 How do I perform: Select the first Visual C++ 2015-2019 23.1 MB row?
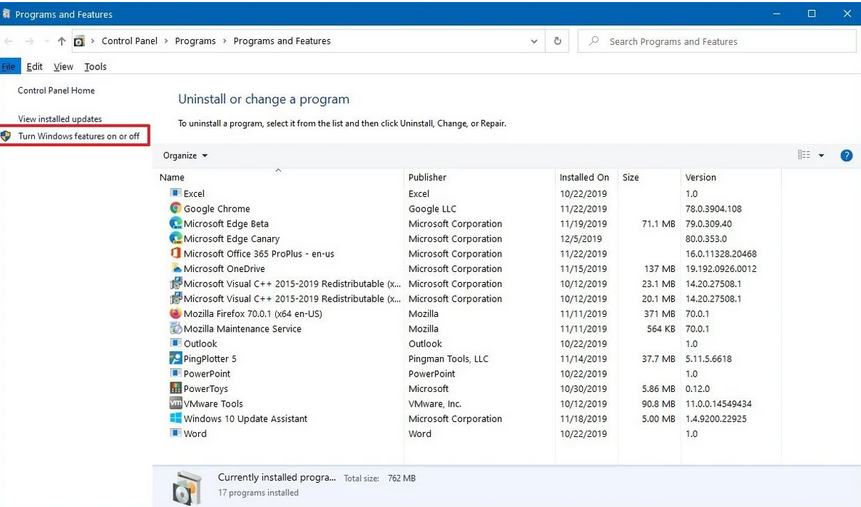pyautogui.click(x=468, y=283)
